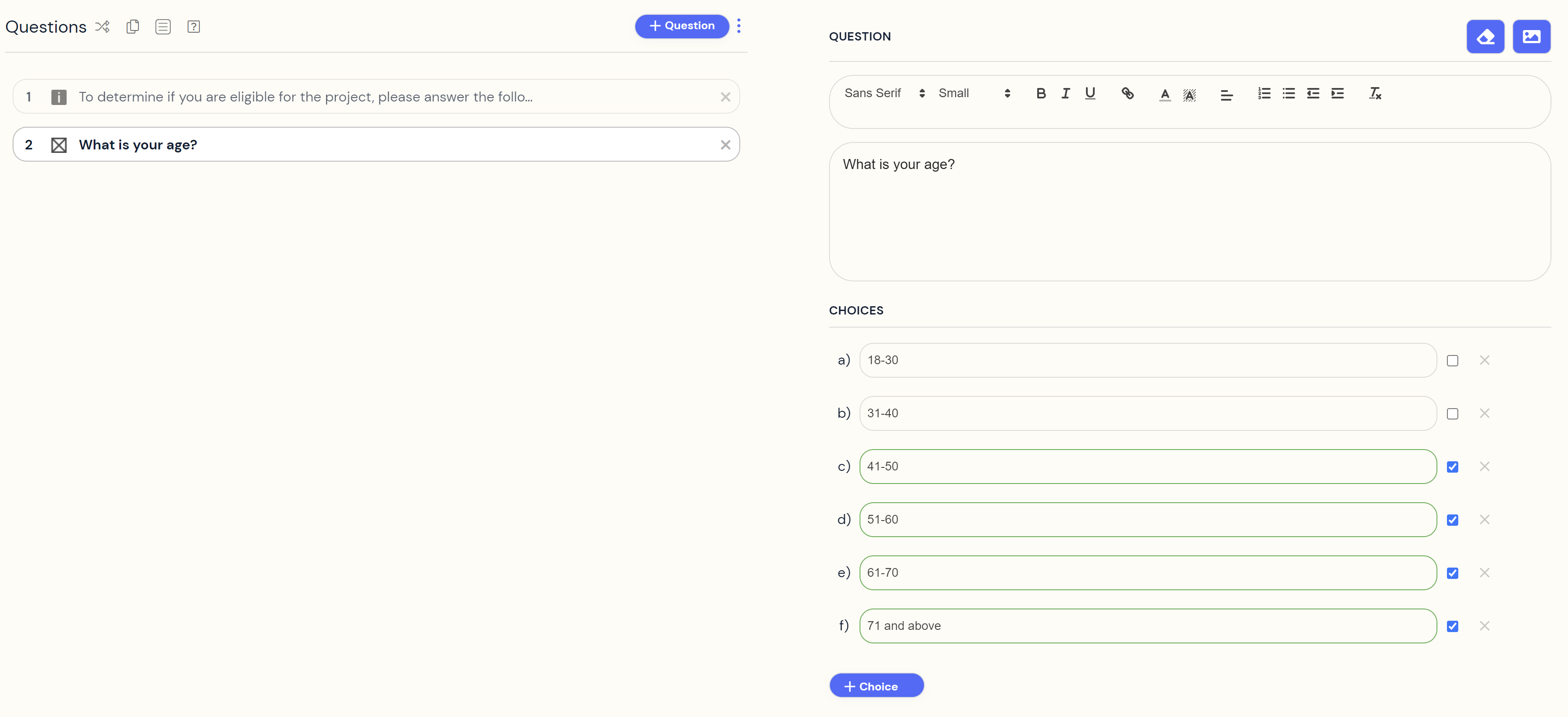Toggle checkbox for choice 71 and above
Image resolution: width=1568 pixels, height=717 pixels.
point(1452,626)
